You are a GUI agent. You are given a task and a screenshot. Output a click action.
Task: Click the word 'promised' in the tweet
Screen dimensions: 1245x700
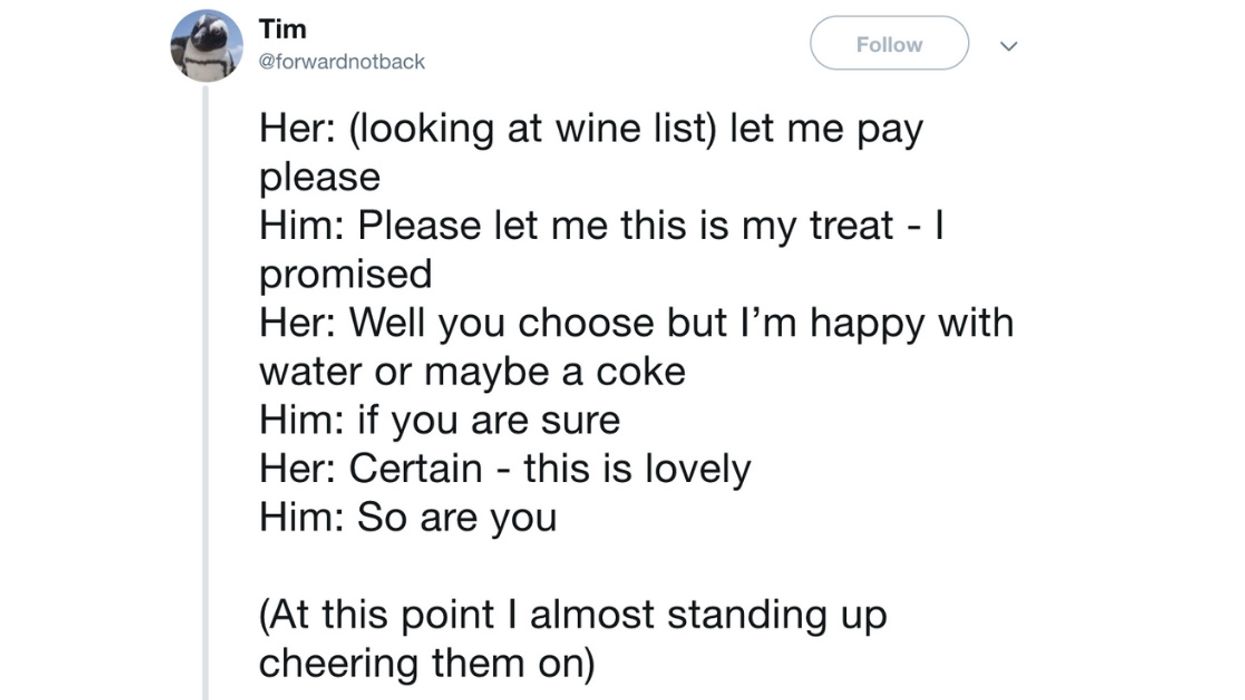pos(345,273)
